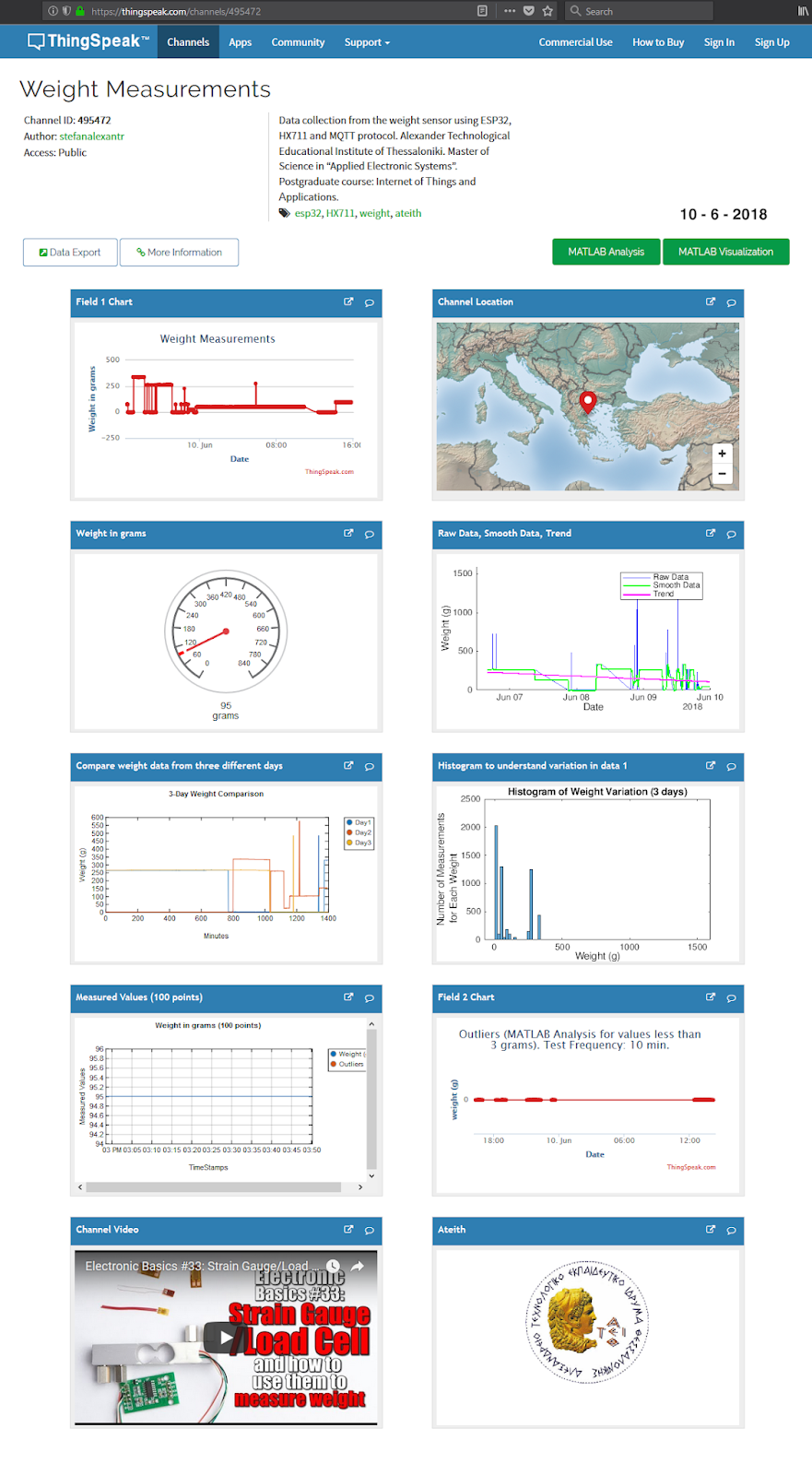
Task: Open the Apps nav item
Action: (x=241, y=42)
